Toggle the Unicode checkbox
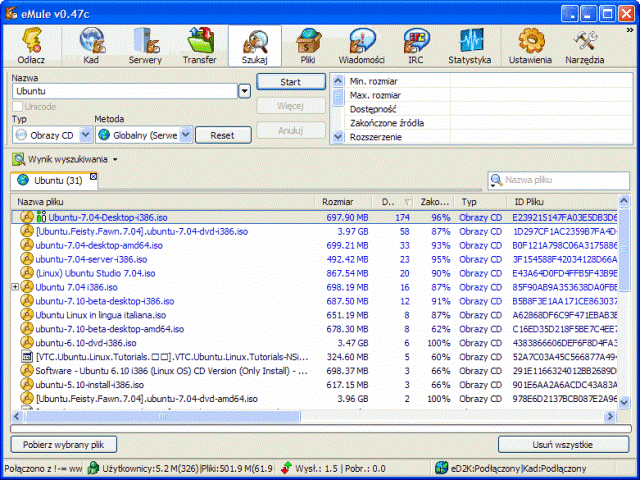This screenshot has width=640, height=480. [17, 107]
